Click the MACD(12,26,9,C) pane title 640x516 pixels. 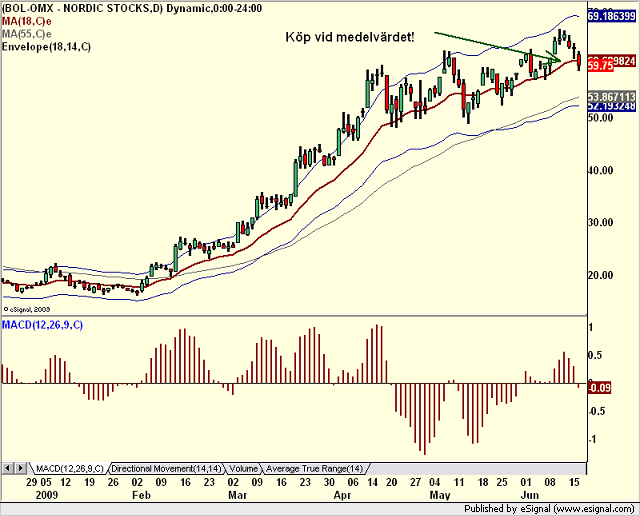tap(42, 325)
